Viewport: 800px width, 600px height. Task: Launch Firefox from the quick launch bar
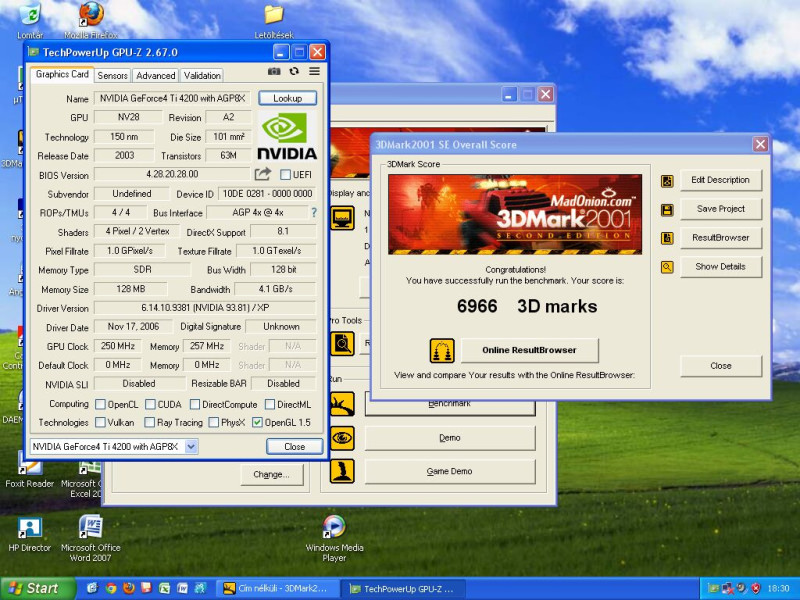[x=129, y=588]
